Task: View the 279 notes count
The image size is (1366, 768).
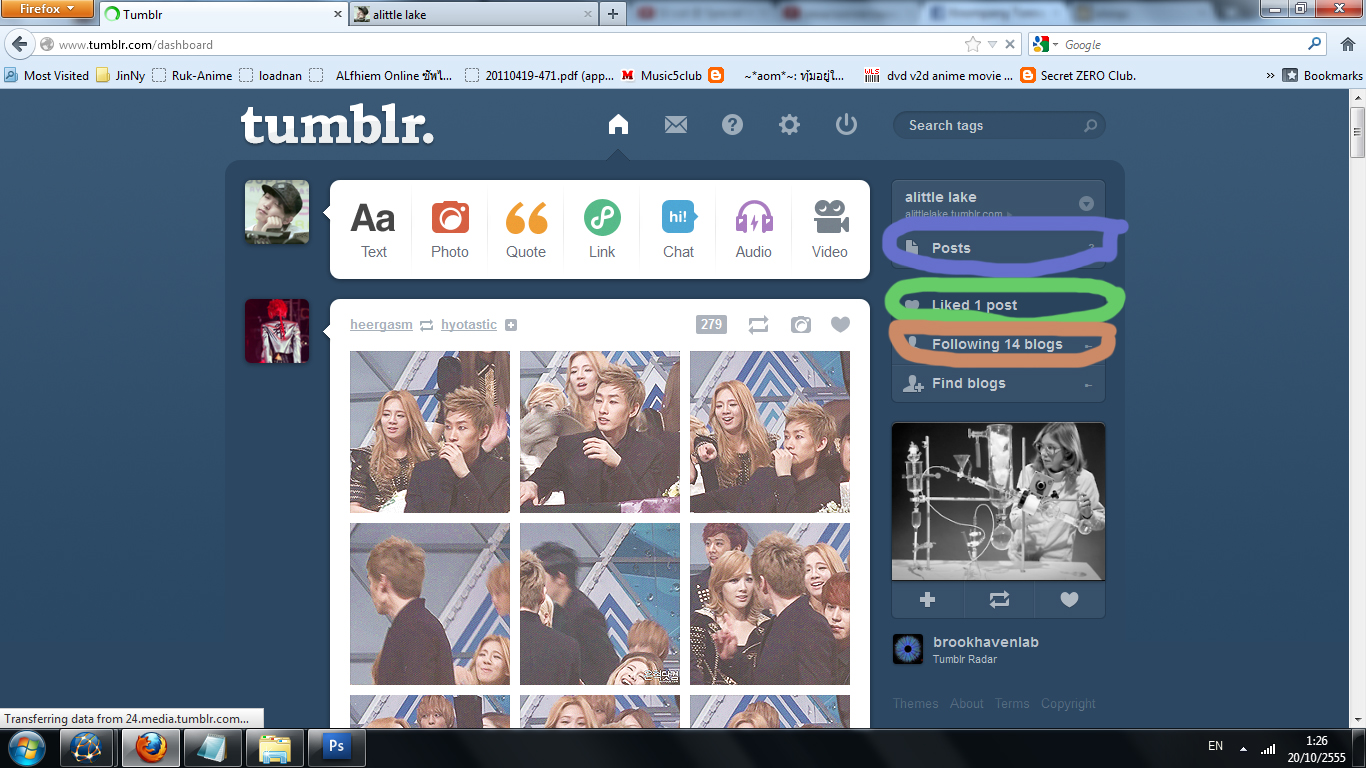Action: pos(711,324)
